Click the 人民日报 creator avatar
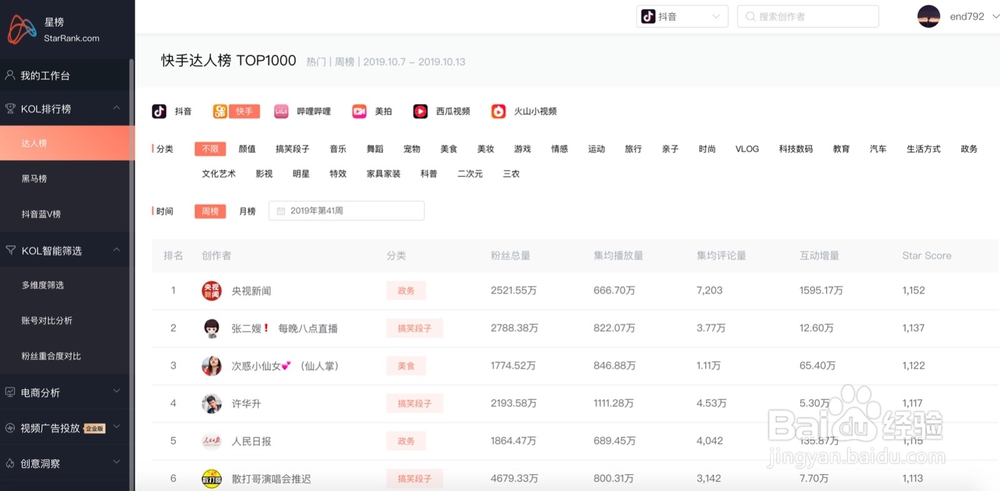The width and height of the screenshot is (1000, 491). point(211,441)
